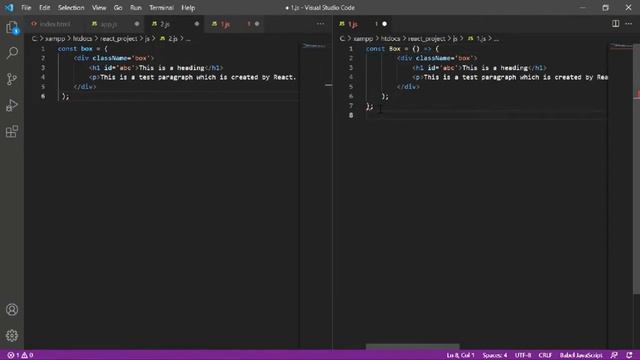Click the left editor minimap
The height and width of the screenshot is (360, 640).
pos(313,46)
